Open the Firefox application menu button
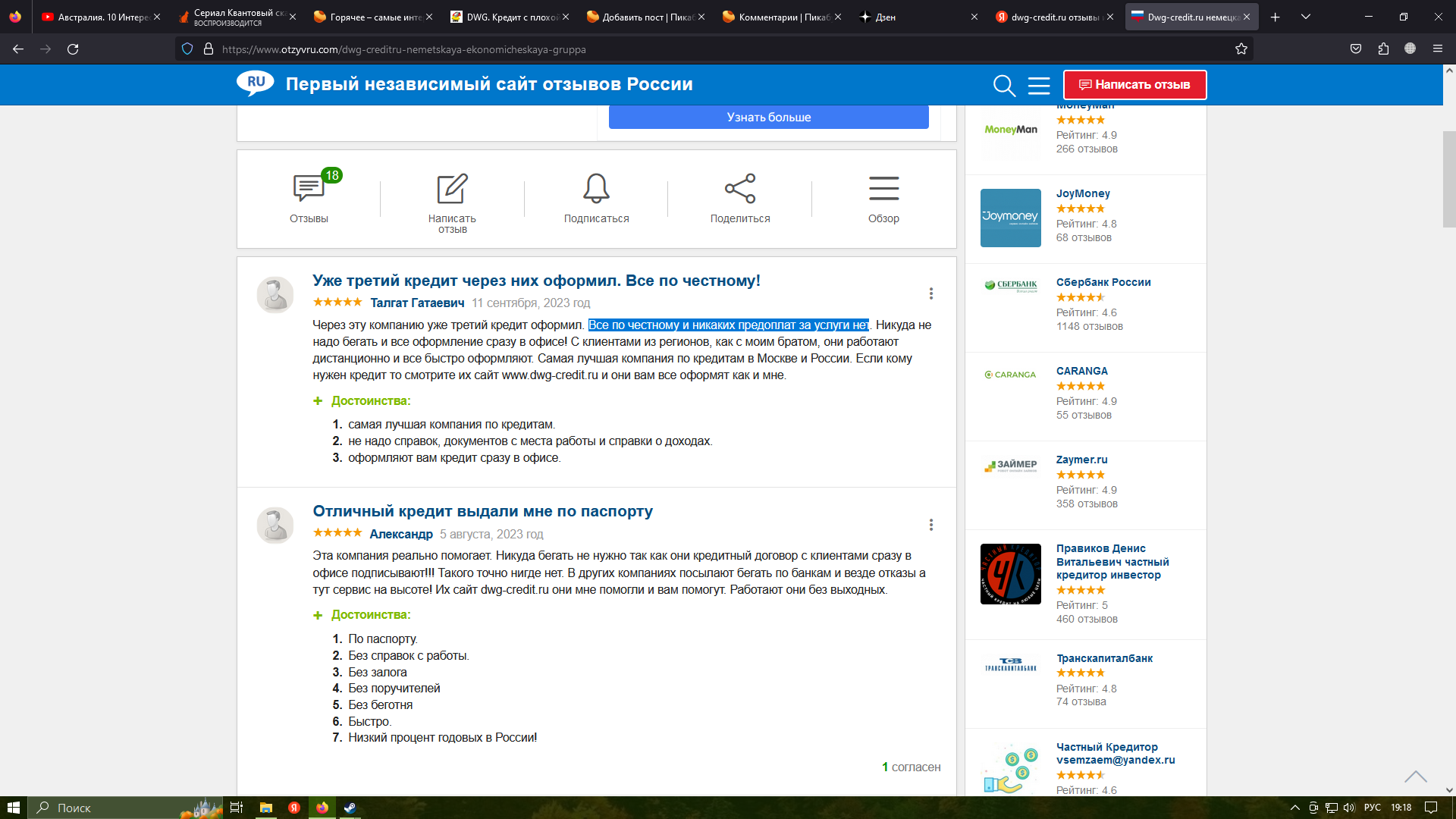This screenshot has width=1456, height=819. pos(1438,49)
